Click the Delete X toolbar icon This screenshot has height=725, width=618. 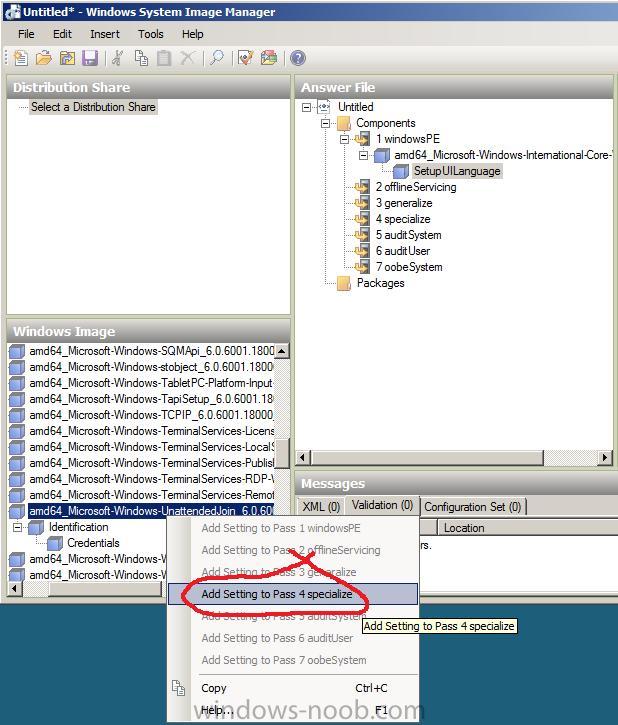[187, 58]
